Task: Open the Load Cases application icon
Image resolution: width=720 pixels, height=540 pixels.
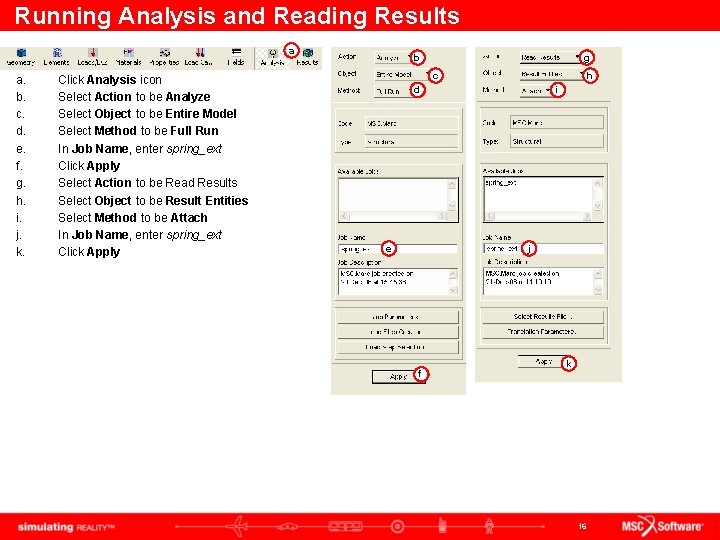Action: click(199, 57)
